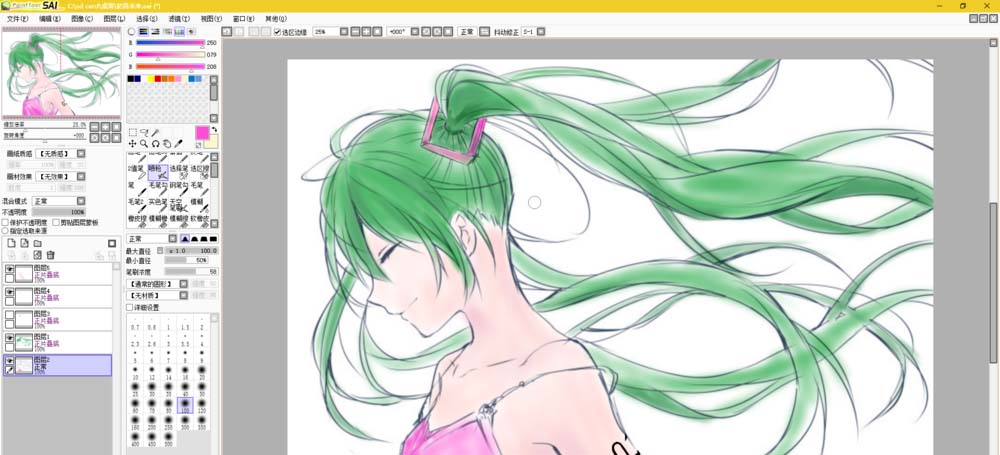Select the 实色笔 brush tool
Viewport: 1000px width, 455px height.
158,205
